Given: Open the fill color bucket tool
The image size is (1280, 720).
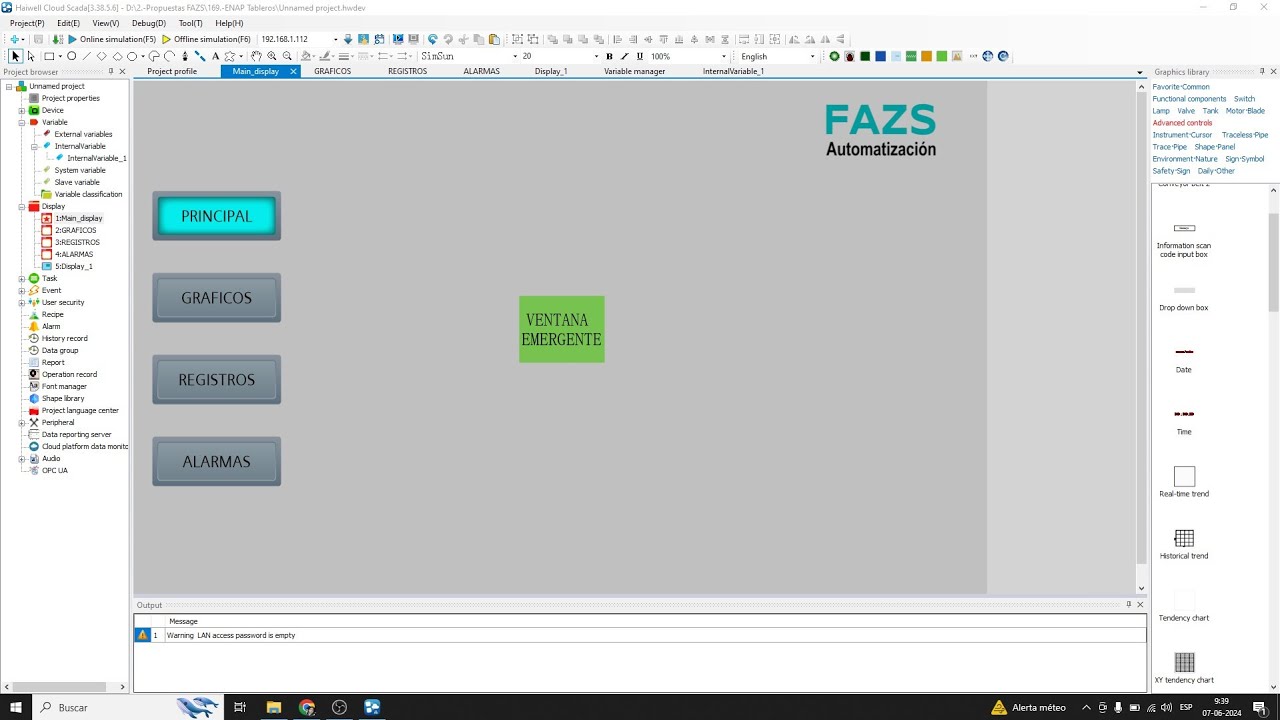Looking at the screenshot, I should pyautogui.click(x=306, y=56).
